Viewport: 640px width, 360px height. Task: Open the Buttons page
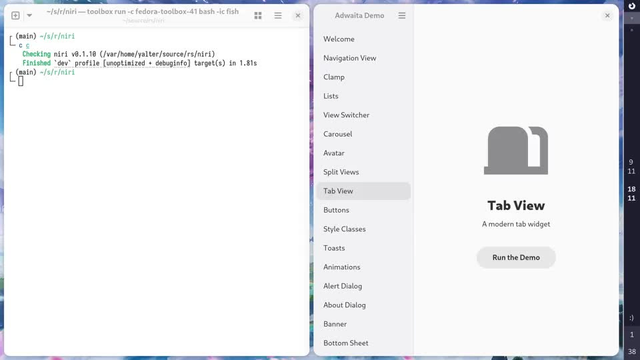click(x=363, y=210)
